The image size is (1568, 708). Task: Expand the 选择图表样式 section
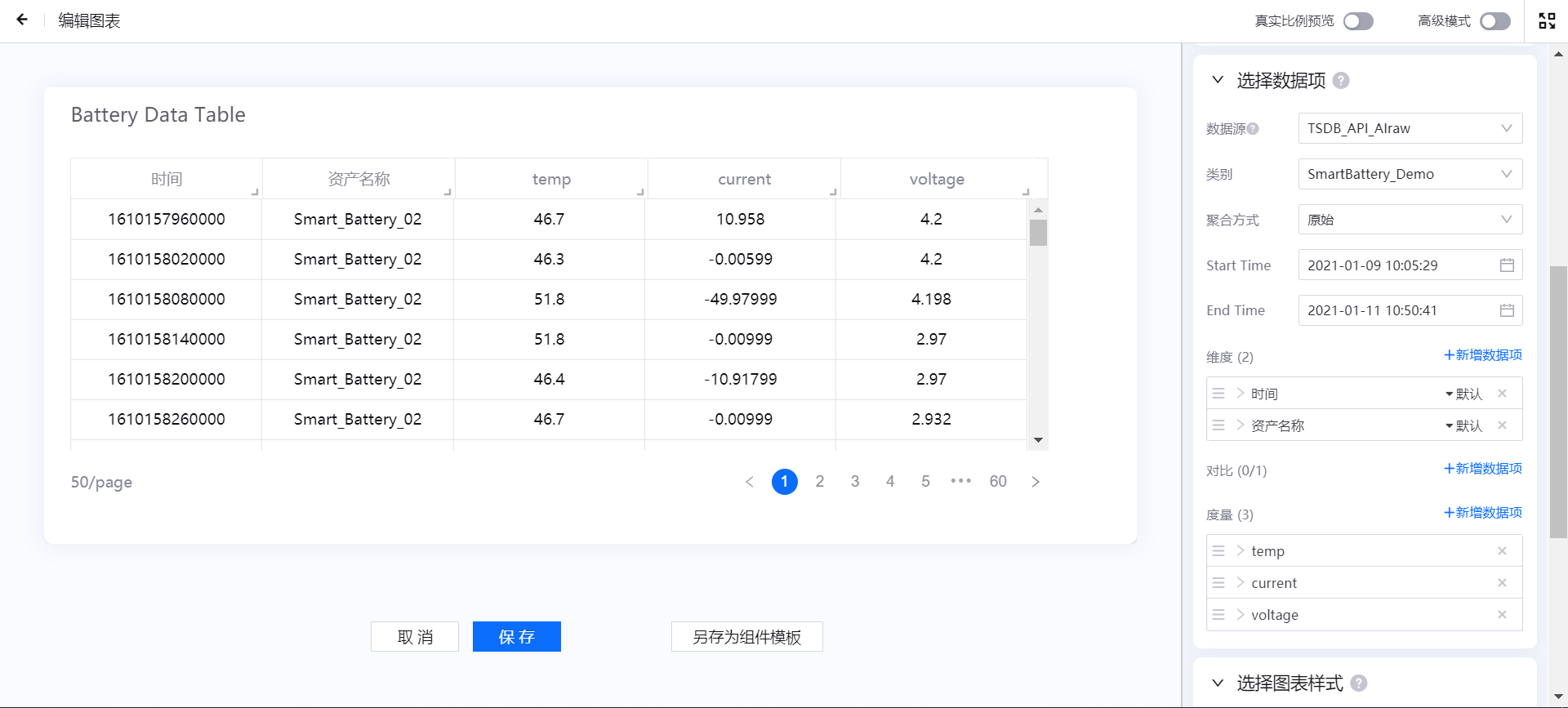(1218, 683)
